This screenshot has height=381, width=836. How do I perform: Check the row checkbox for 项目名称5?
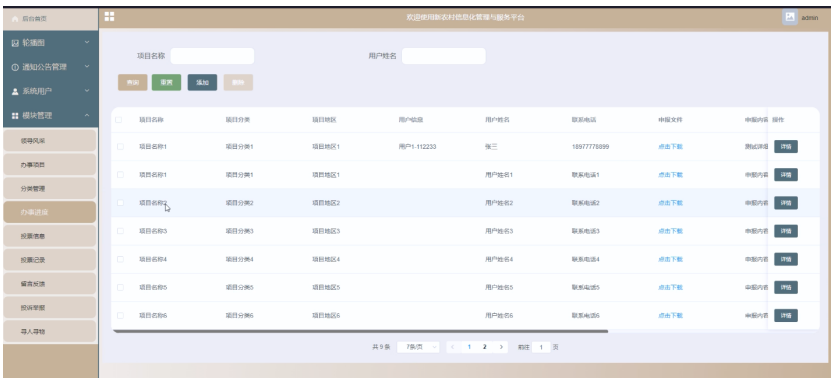(x=120, y=287)
